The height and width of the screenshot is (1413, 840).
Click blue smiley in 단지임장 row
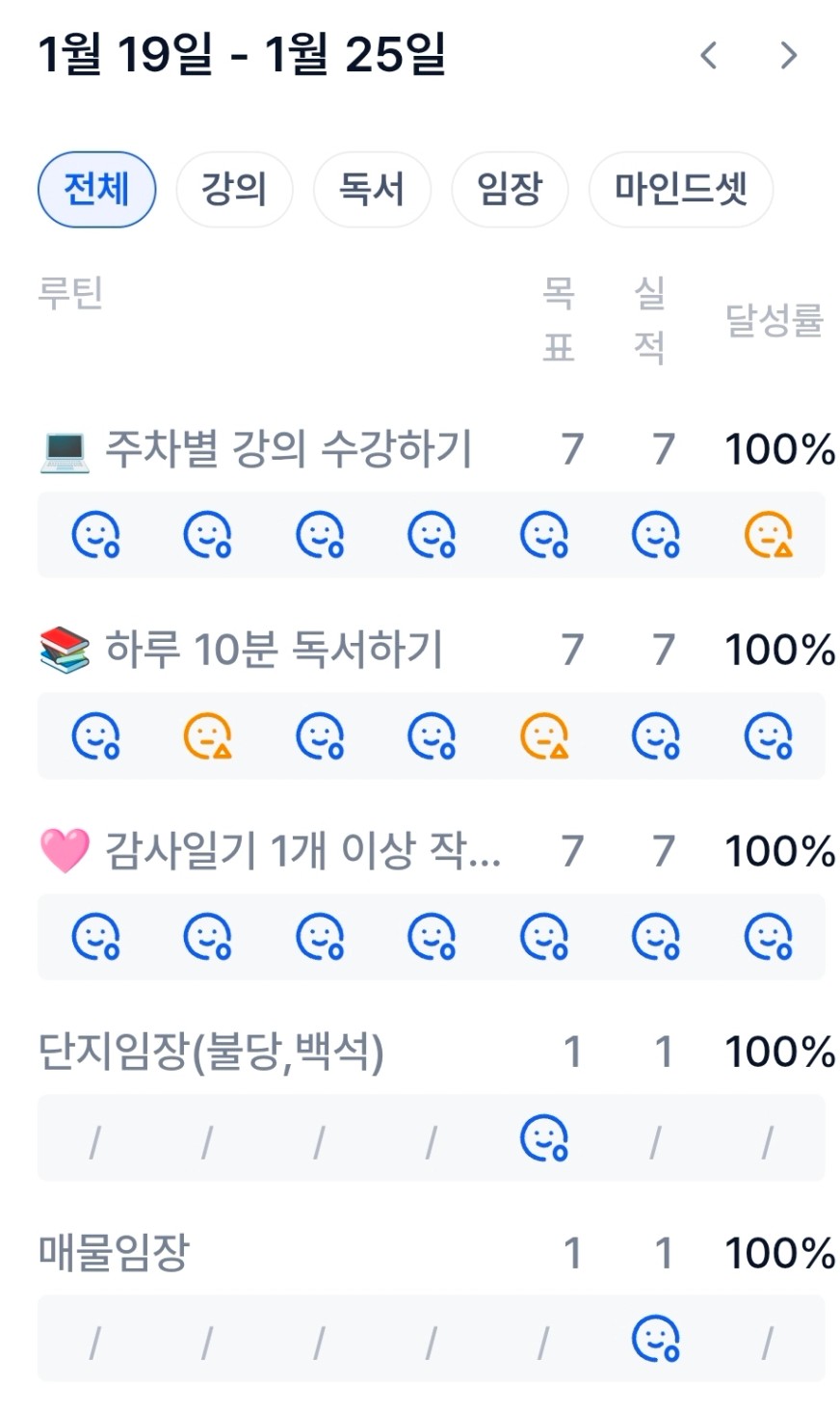tap(544, 1138)
